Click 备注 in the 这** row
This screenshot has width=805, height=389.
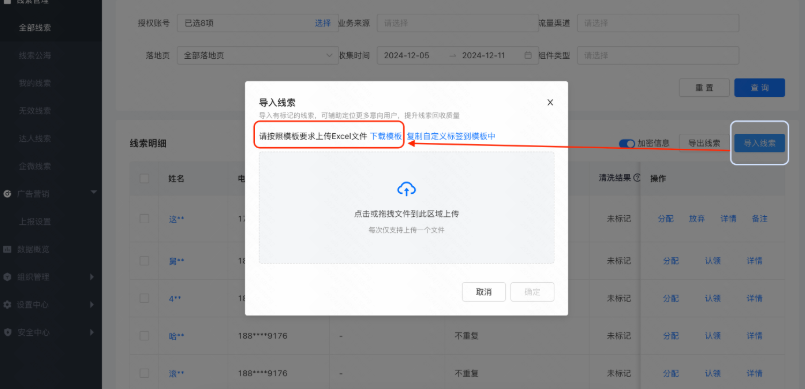(x=759, y=219)
